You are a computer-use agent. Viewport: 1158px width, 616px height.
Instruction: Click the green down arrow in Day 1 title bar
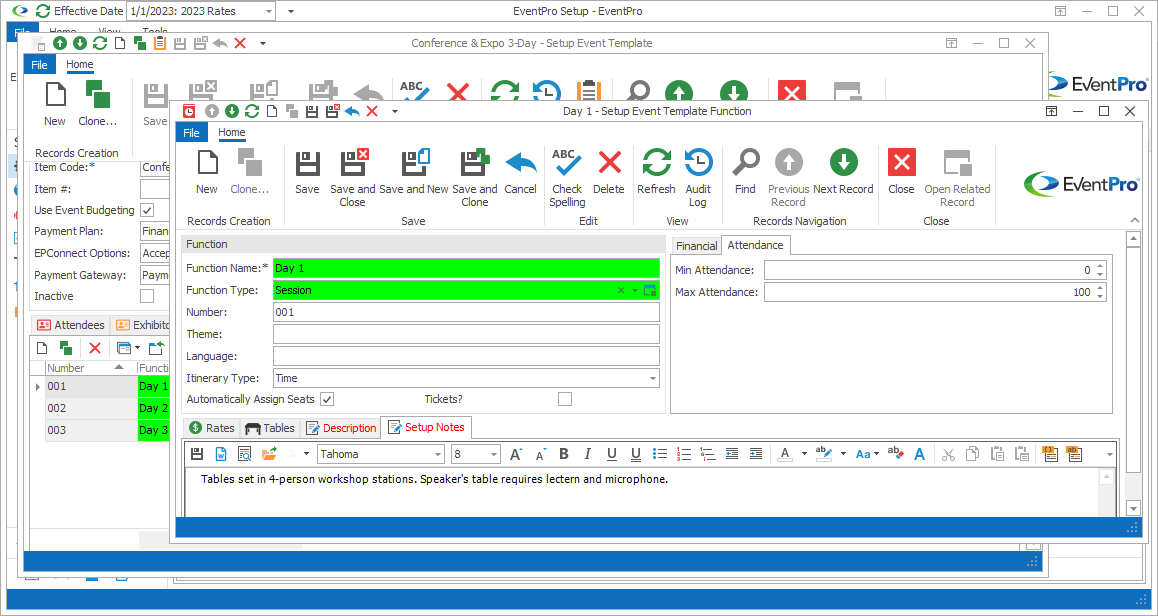click(232, 112)
